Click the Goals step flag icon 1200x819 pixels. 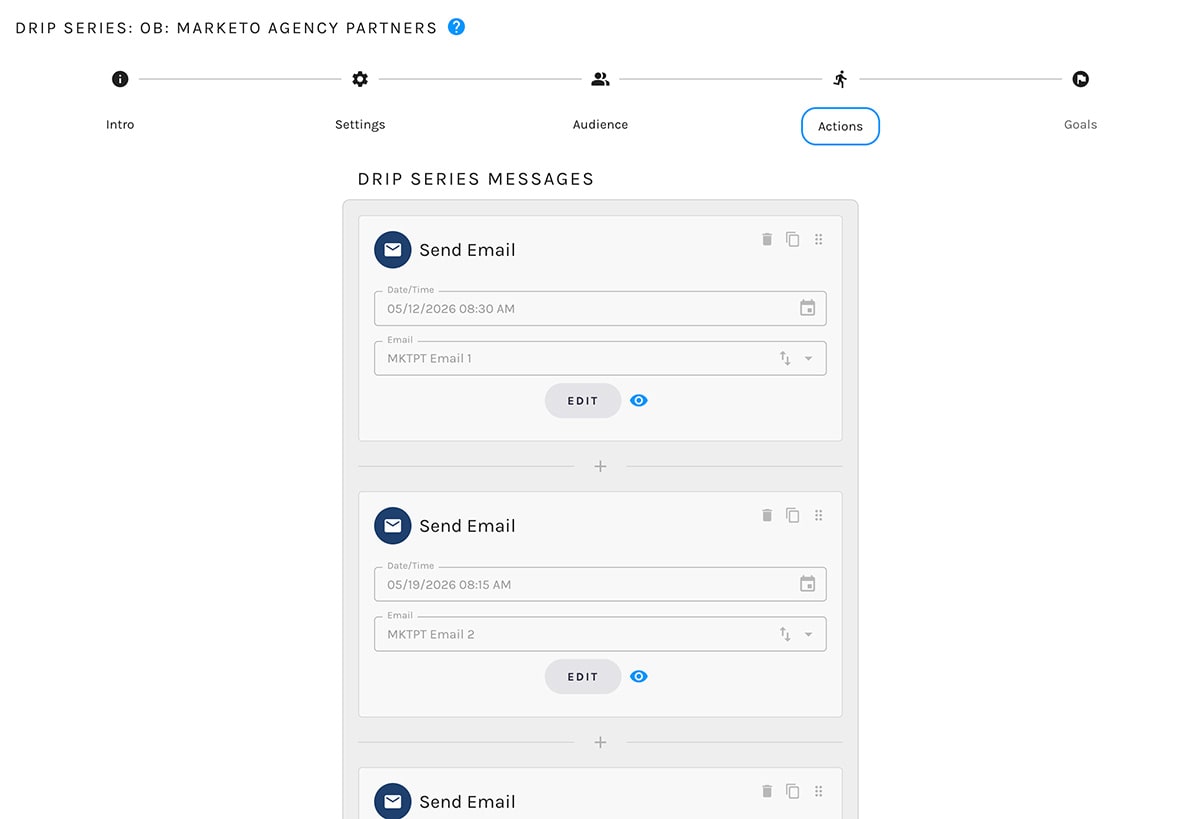(x=1080, y=79)
